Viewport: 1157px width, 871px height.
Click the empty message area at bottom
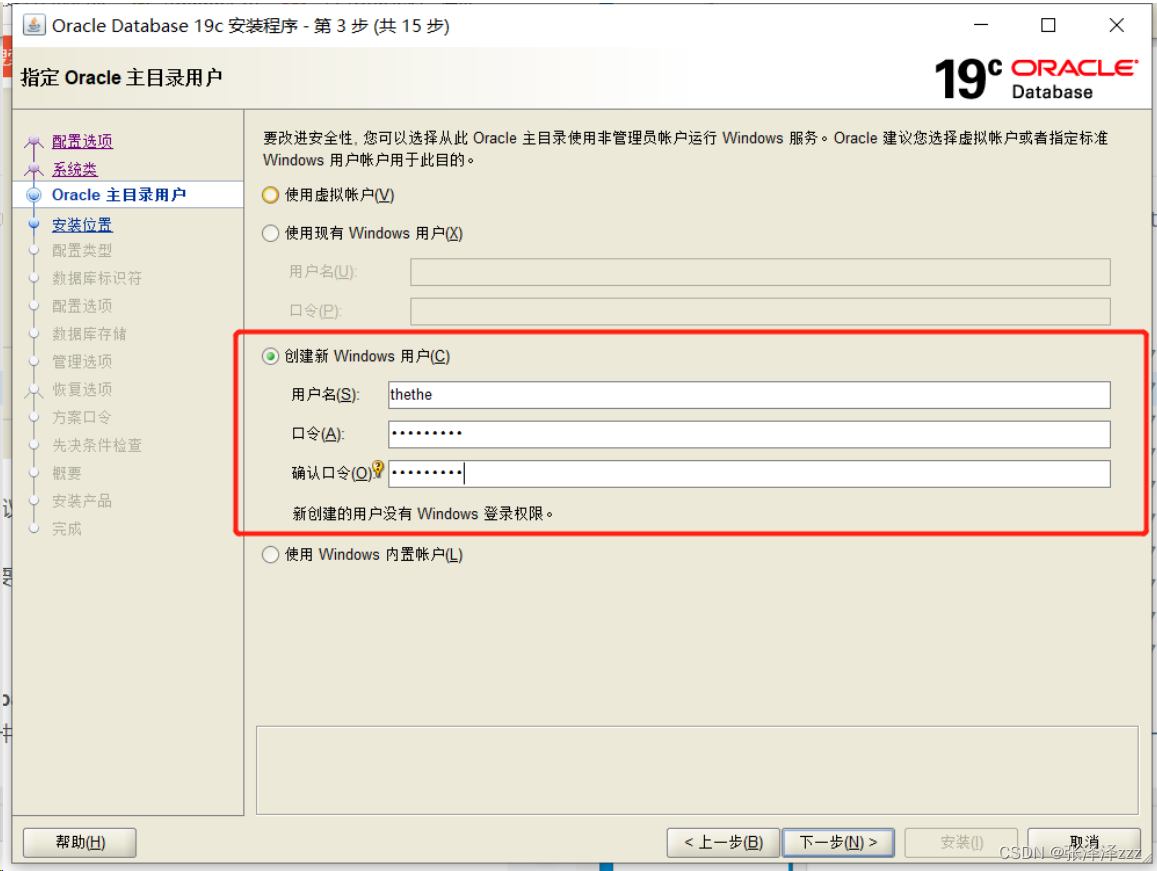pyautogui.click(x=697, y=771)
